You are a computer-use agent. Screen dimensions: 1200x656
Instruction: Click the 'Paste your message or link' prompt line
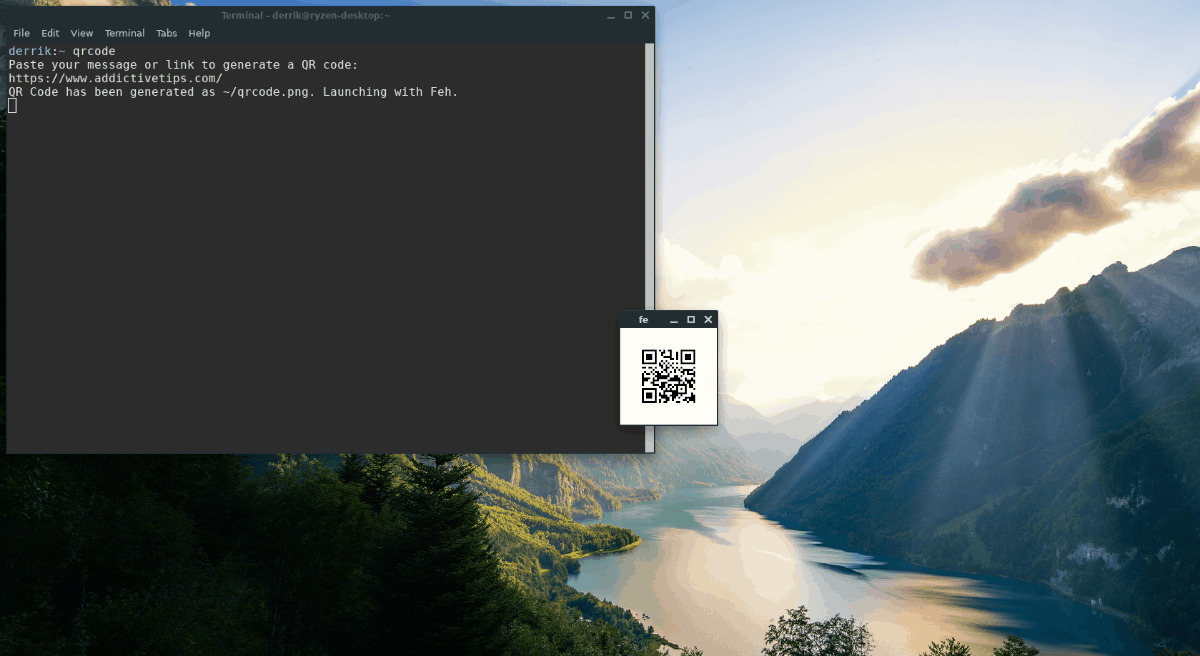[183, 64]
